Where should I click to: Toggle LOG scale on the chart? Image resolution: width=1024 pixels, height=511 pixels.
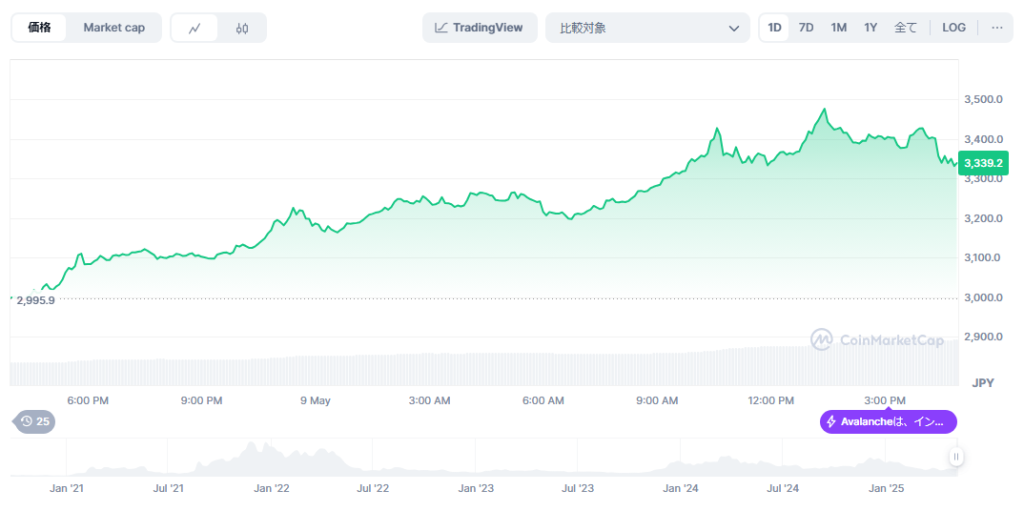point(954,28)
